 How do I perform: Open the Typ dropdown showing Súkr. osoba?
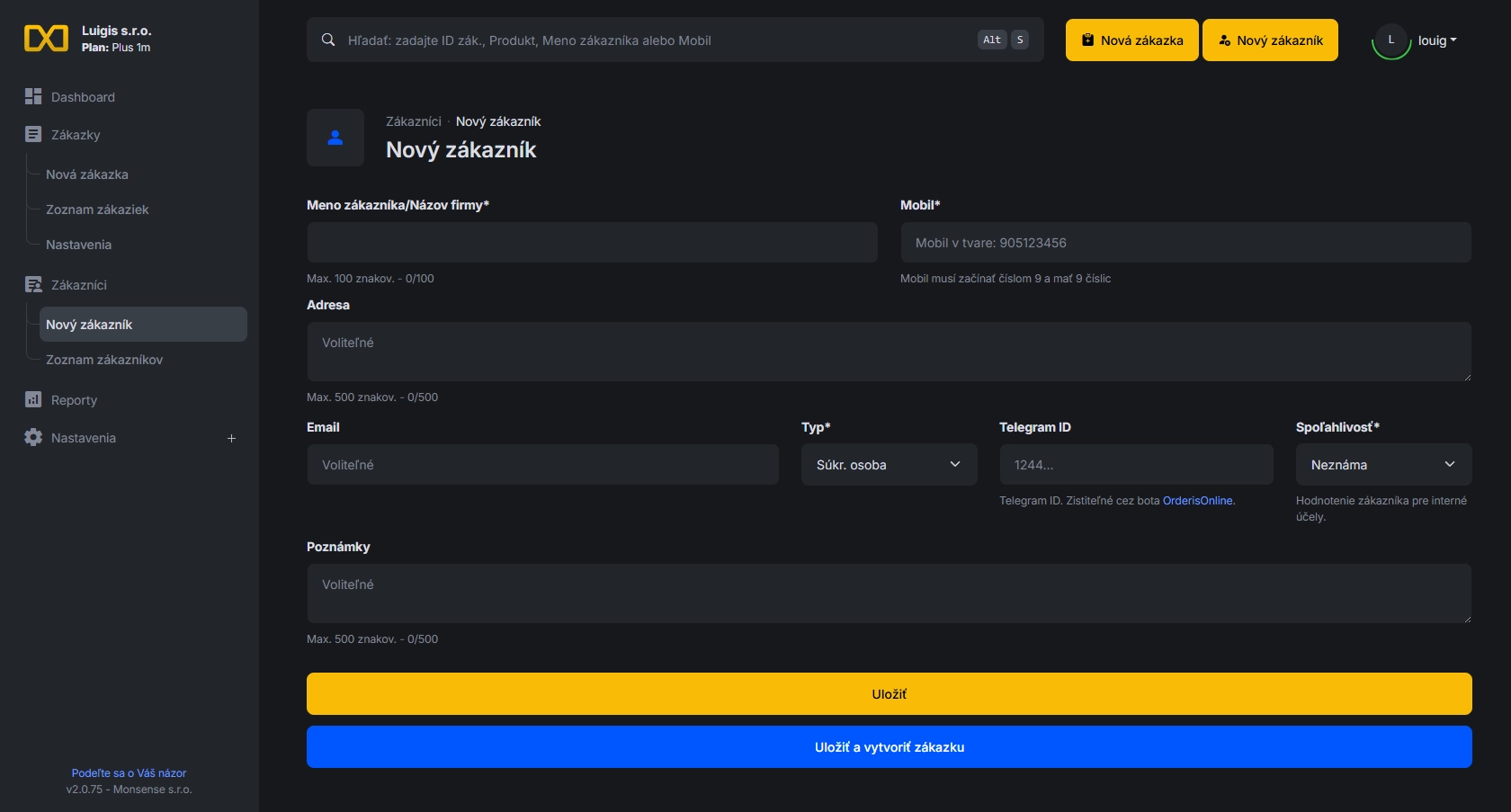889,465
